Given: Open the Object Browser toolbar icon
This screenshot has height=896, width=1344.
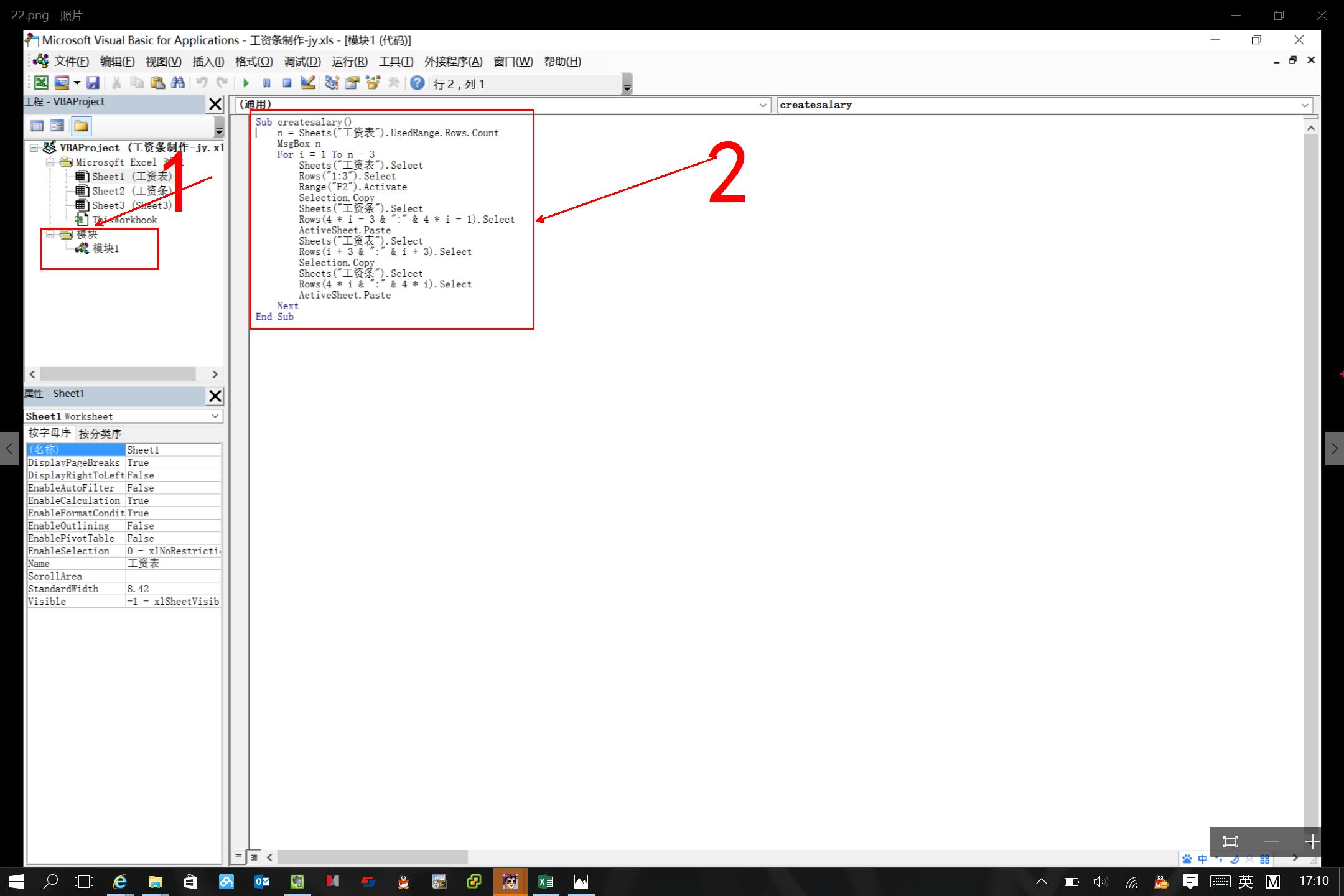Looking at the screenshot, I should (373, 83).
